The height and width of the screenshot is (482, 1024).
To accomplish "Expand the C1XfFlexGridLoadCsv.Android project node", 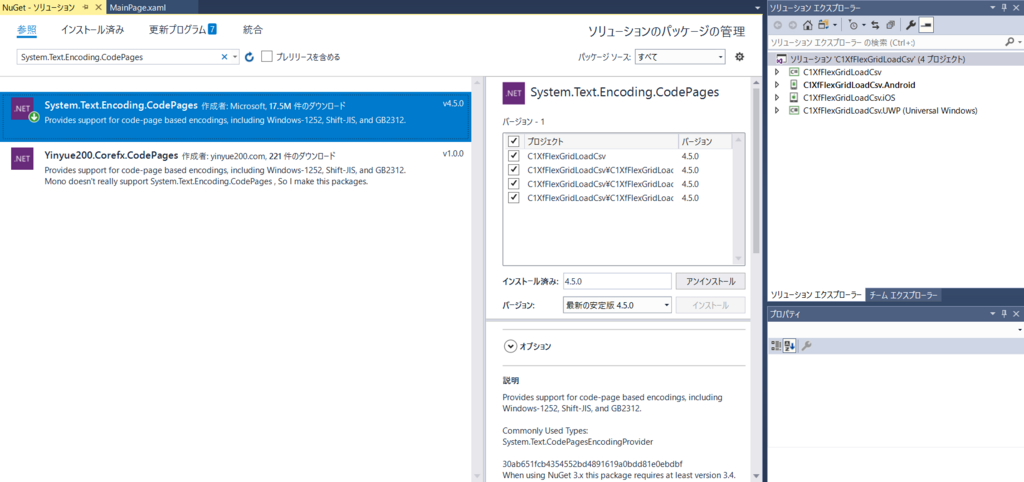I will pos(776,85).
